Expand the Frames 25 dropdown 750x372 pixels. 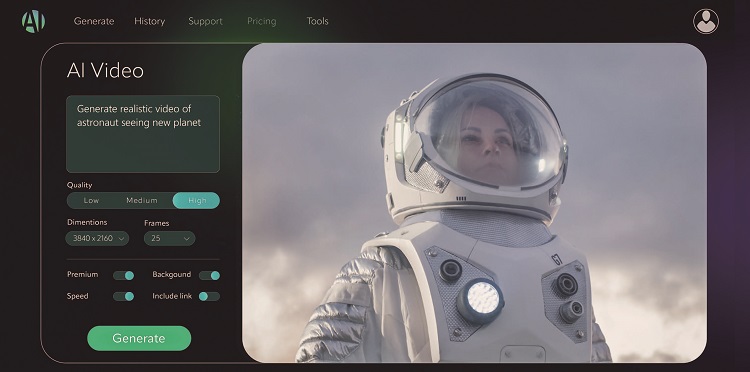(169, 238)
